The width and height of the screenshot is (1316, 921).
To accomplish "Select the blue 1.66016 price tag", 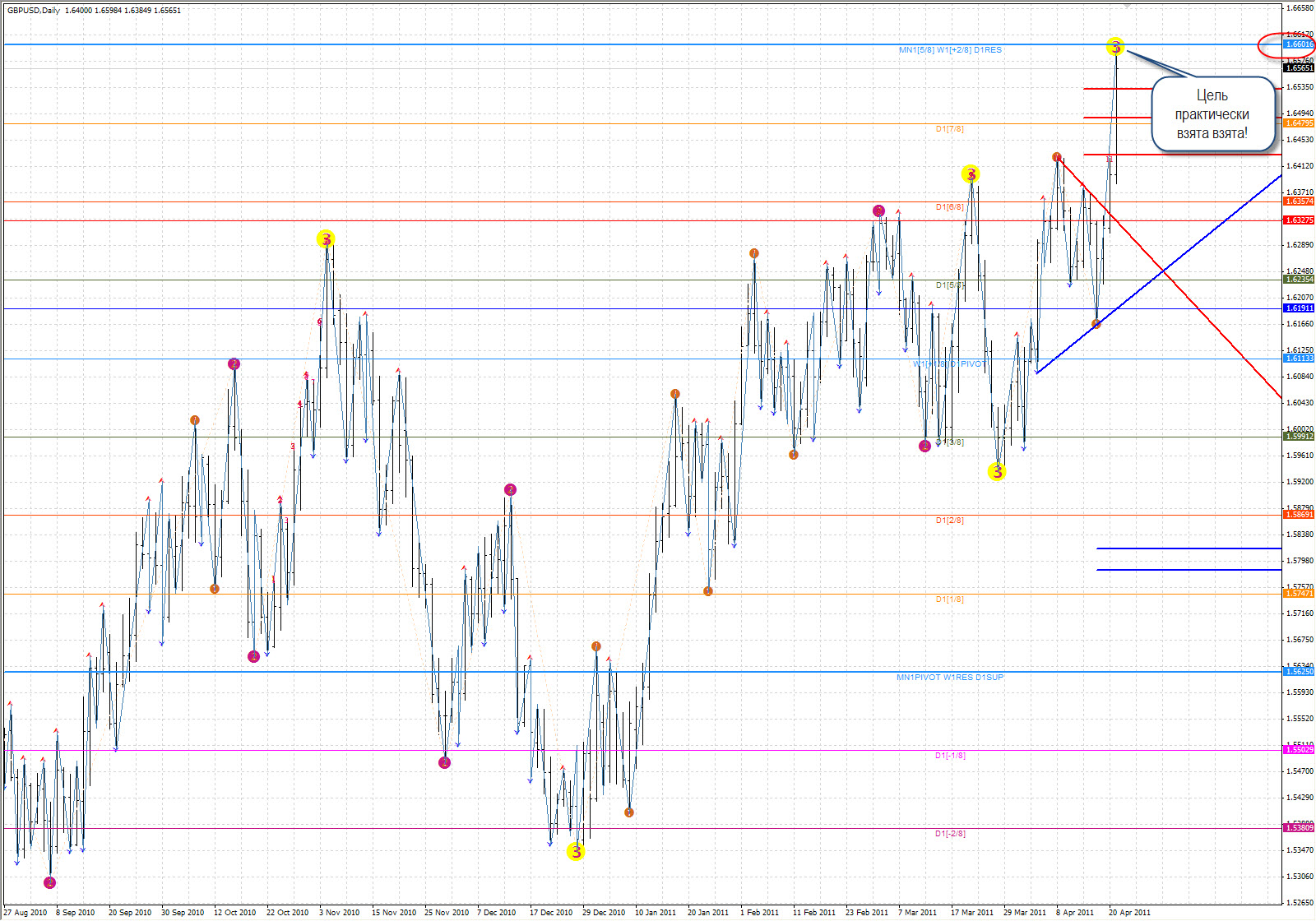I will click(1299, 44).
